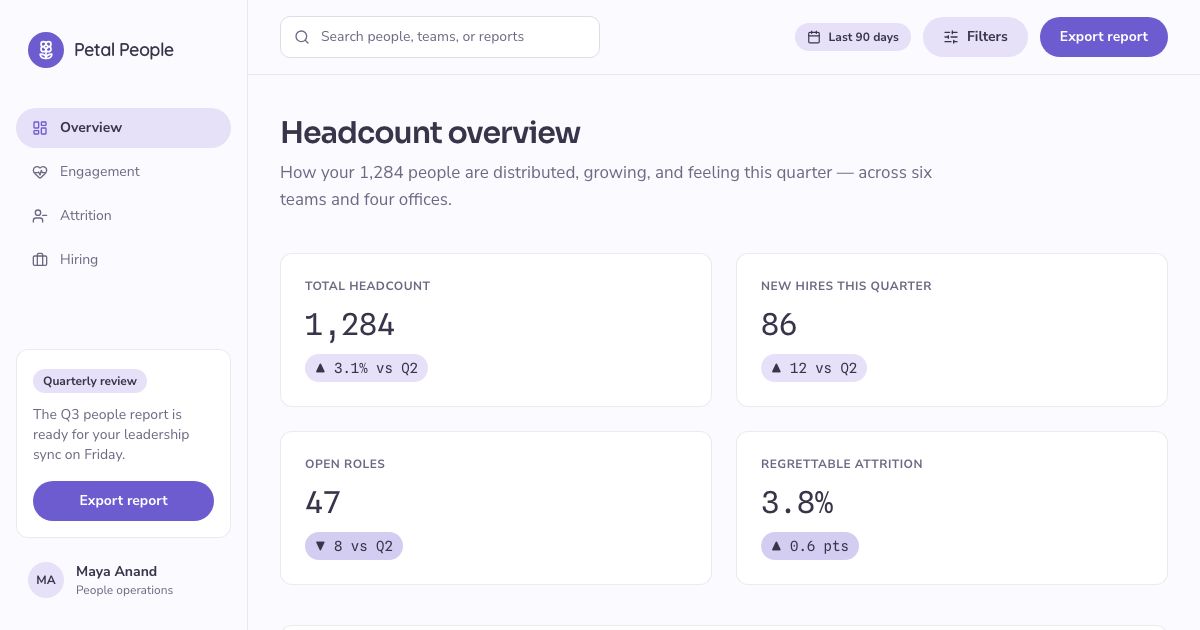The image size is (1200, 630).
Task: Click the MA user avatar
Action: pos(46,580)
